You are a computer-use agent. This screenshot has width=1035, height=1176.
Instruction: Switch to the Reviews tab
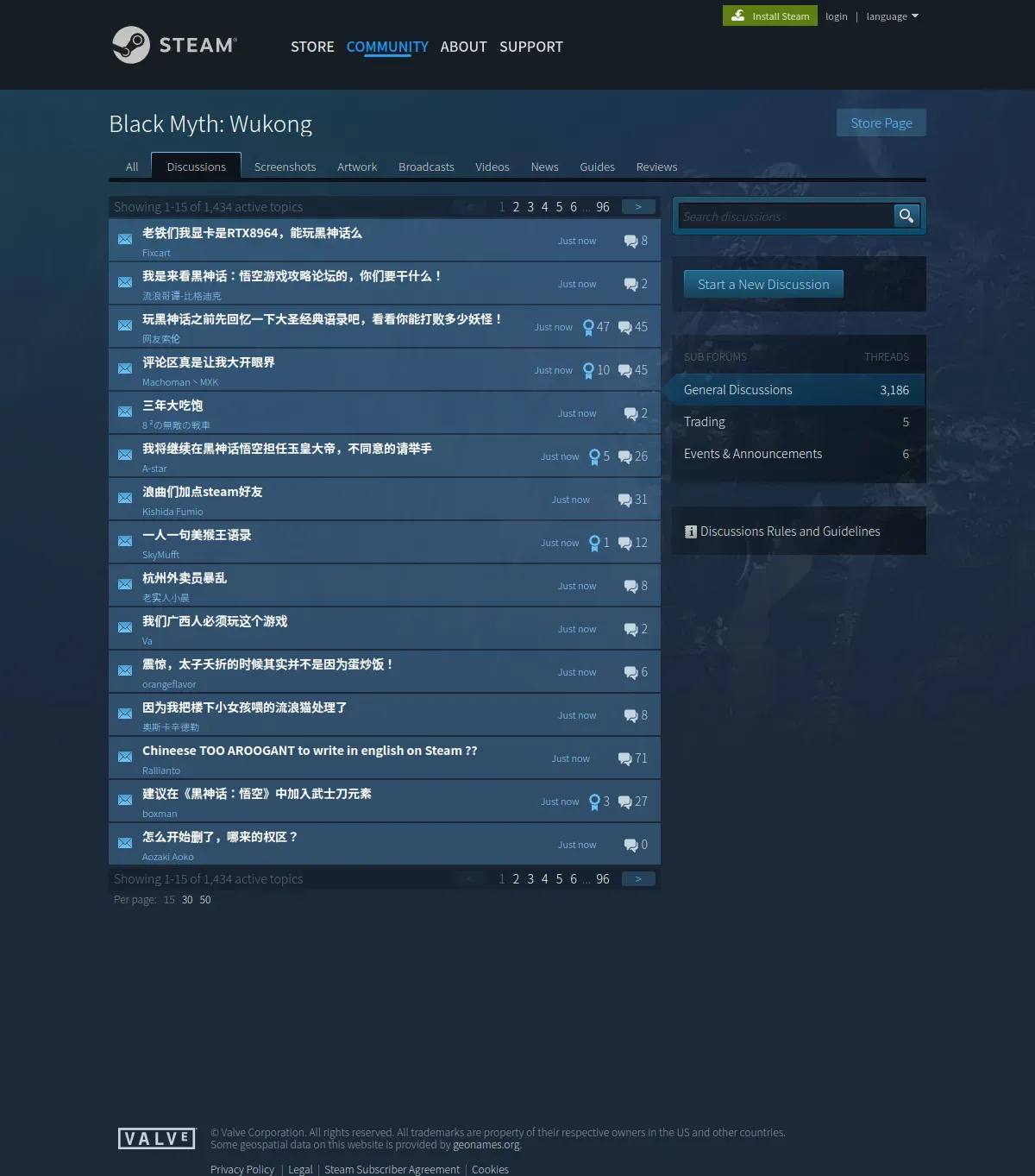tap(656, 167)
